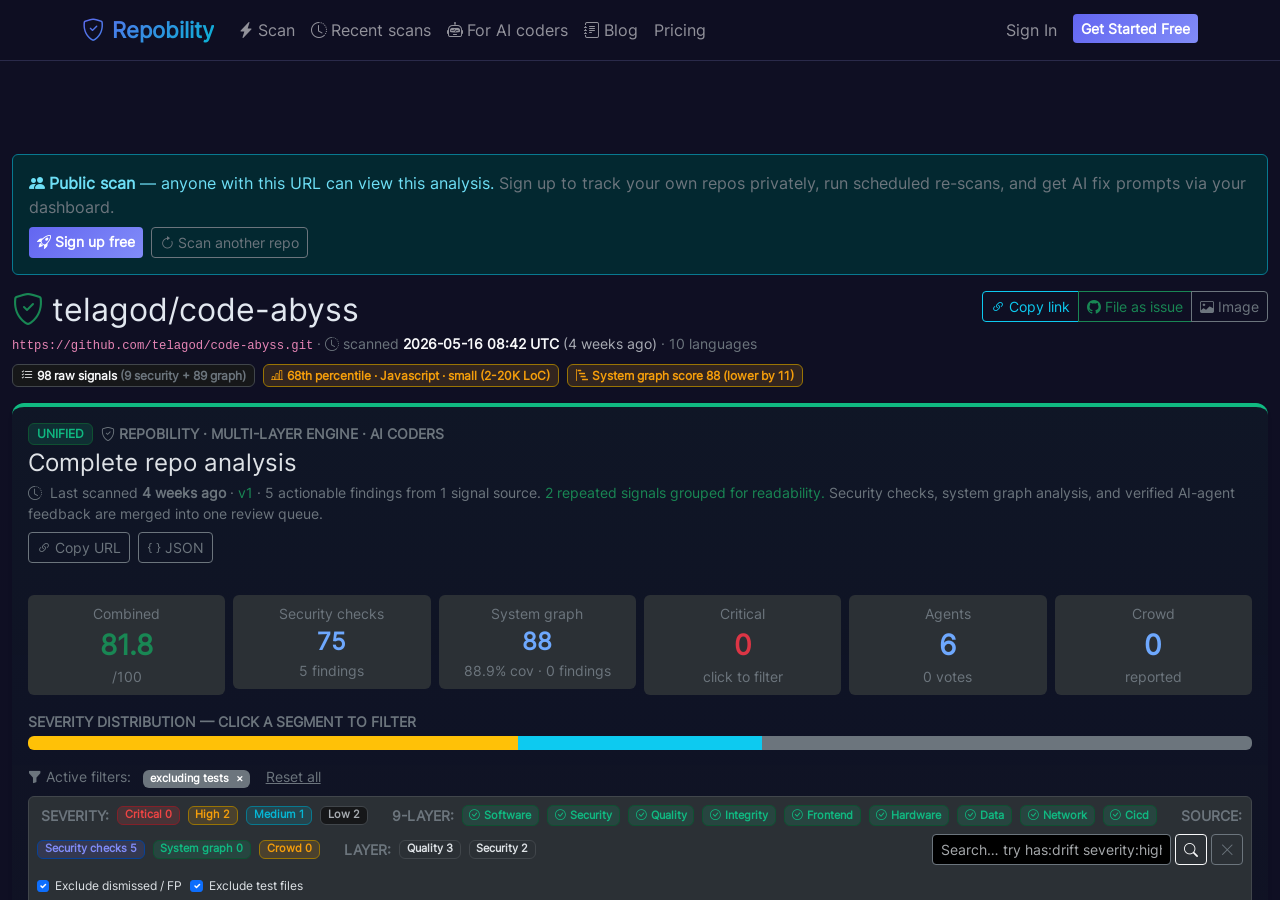Click the Combined 81.8 score card
Screen dimensions: 1280x900
click(x=126, y=645)
